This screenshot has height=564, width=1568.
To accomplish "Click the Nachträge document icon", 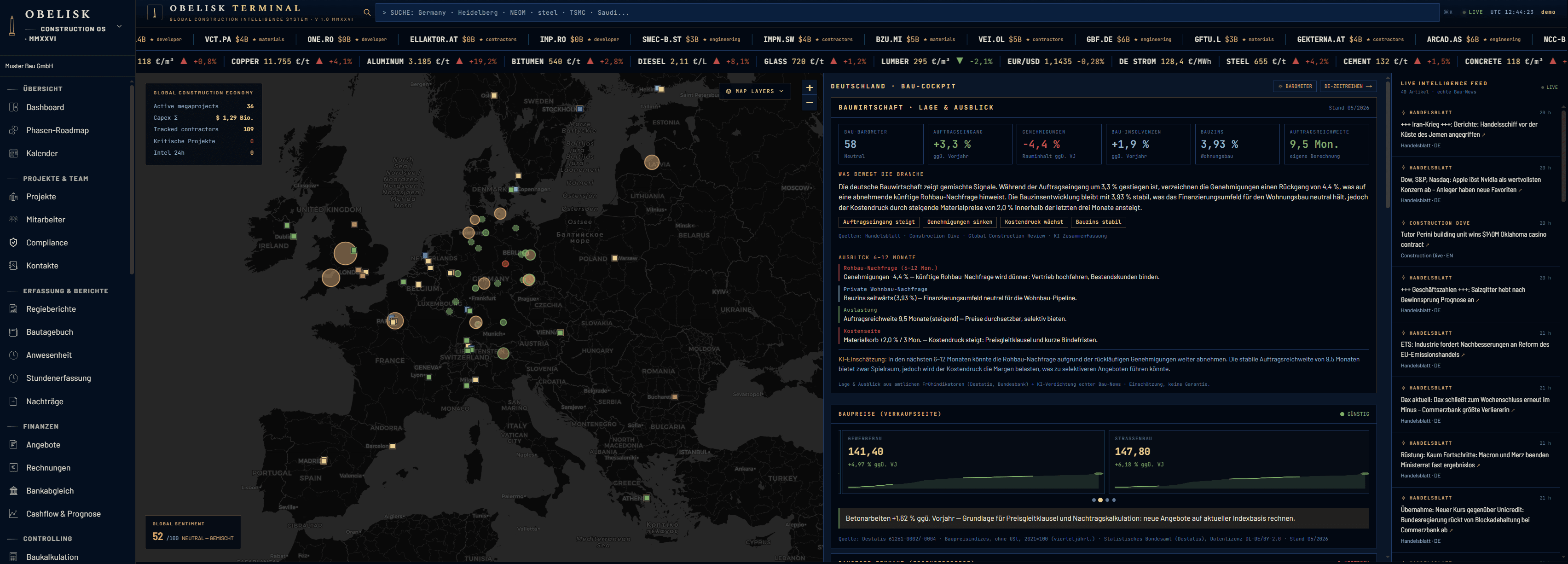I will click(x=13, y=401).
